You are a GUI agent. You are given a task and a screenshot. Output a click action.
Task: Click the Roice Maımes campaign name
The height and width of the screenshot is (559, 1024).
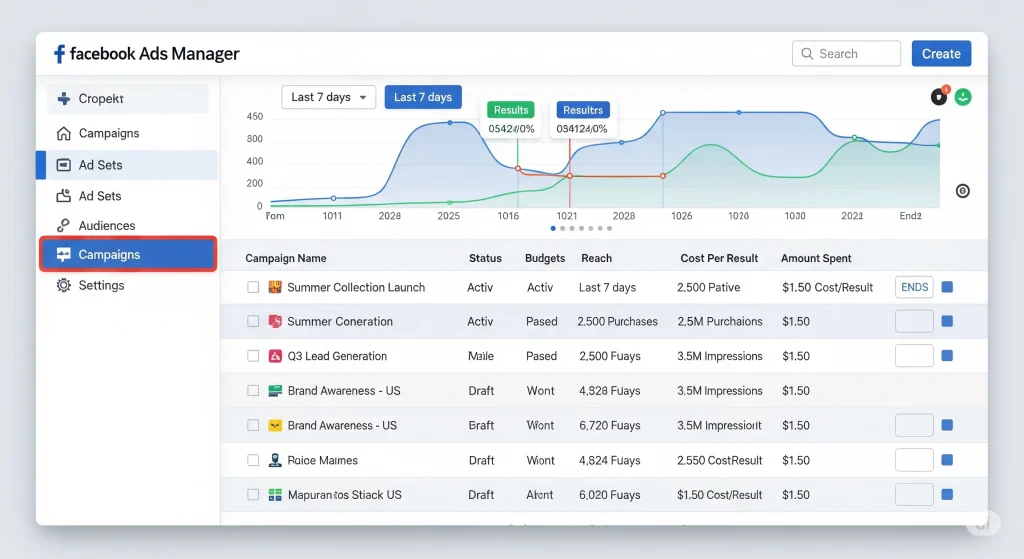pos(323,460)
